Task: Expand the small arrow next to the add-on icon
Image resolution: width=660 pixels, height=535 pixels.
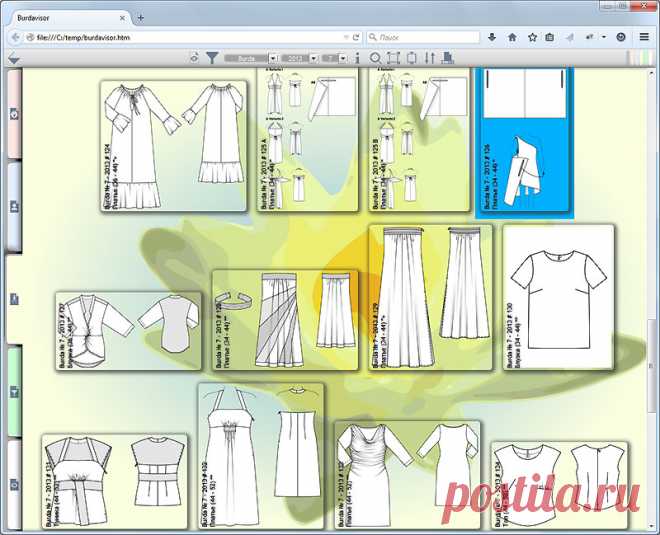Action: pyautogui.click(x=604, y=37)
